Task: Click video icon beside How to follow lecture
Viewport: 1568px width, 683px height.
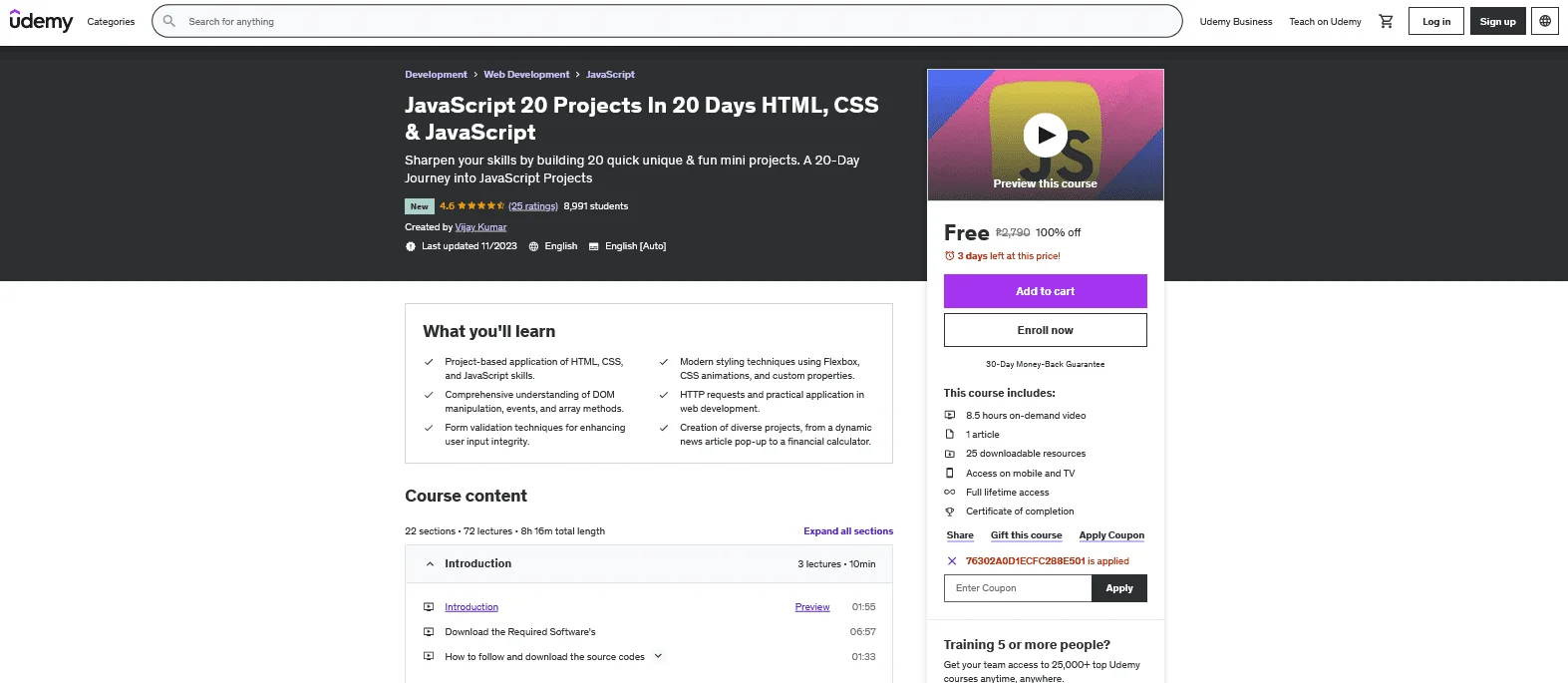Action: pyautogui.click(x=429, y=657)
